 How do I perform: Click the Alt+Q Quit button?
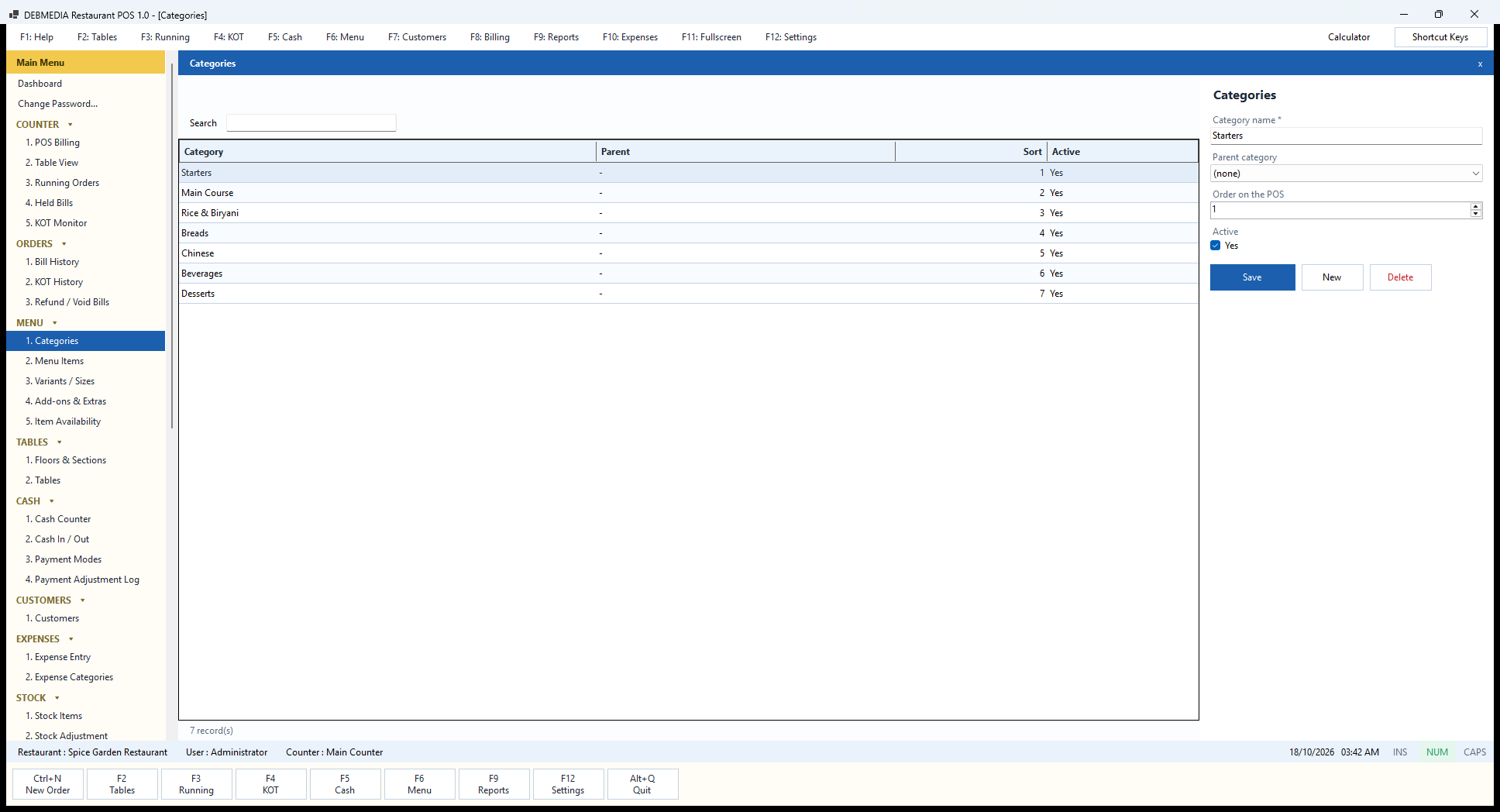click(x=642, y=784)
